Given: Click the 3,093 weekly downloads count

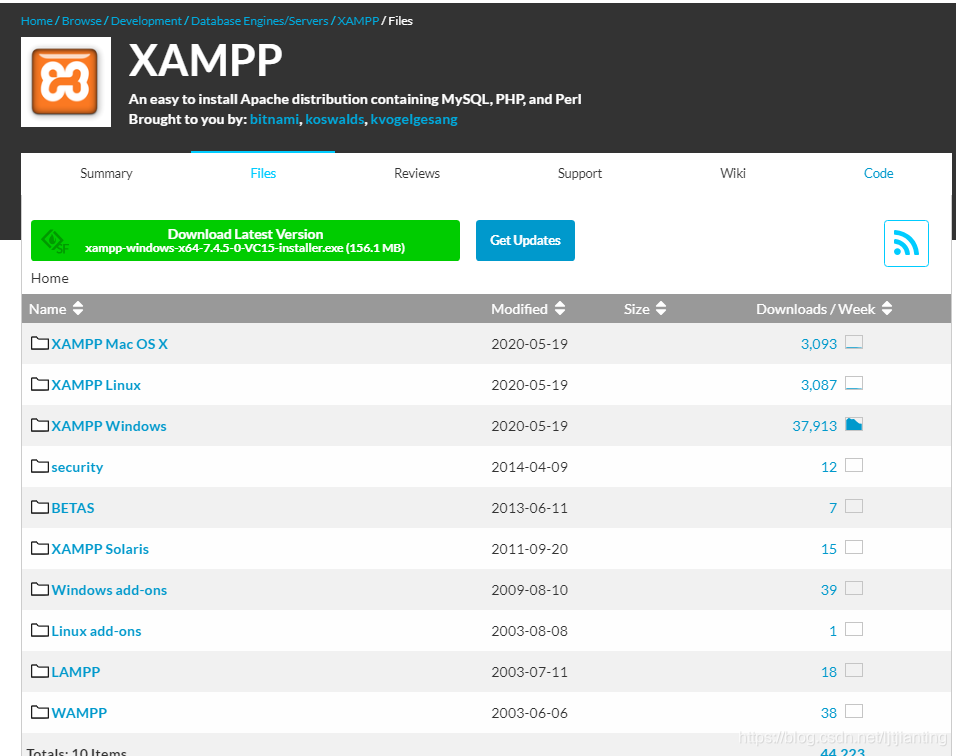Looking at the screenshot, I should (x=819, y=344).
